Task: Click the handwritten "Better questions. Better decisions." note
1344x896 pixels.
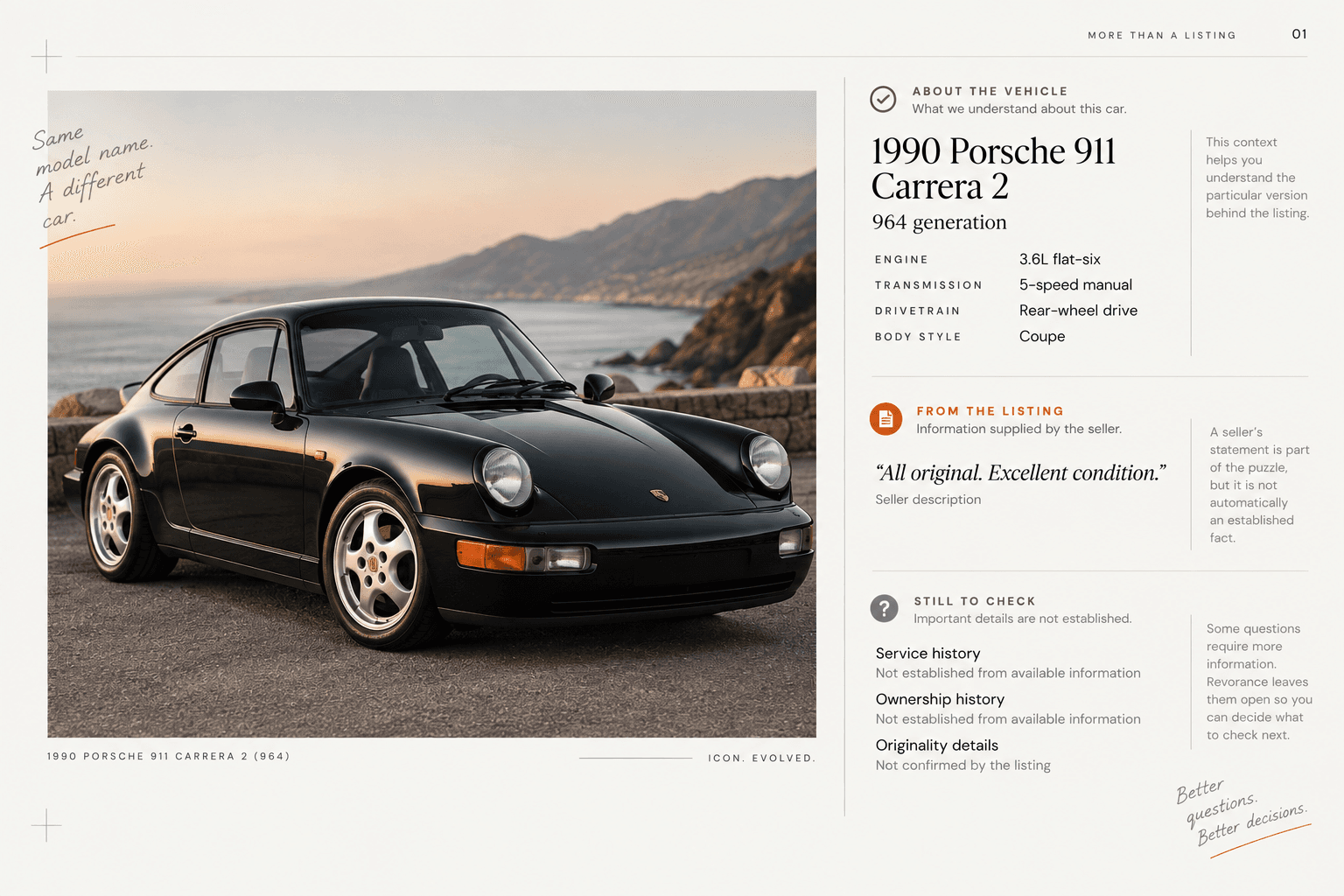Action: point(1242,814)
